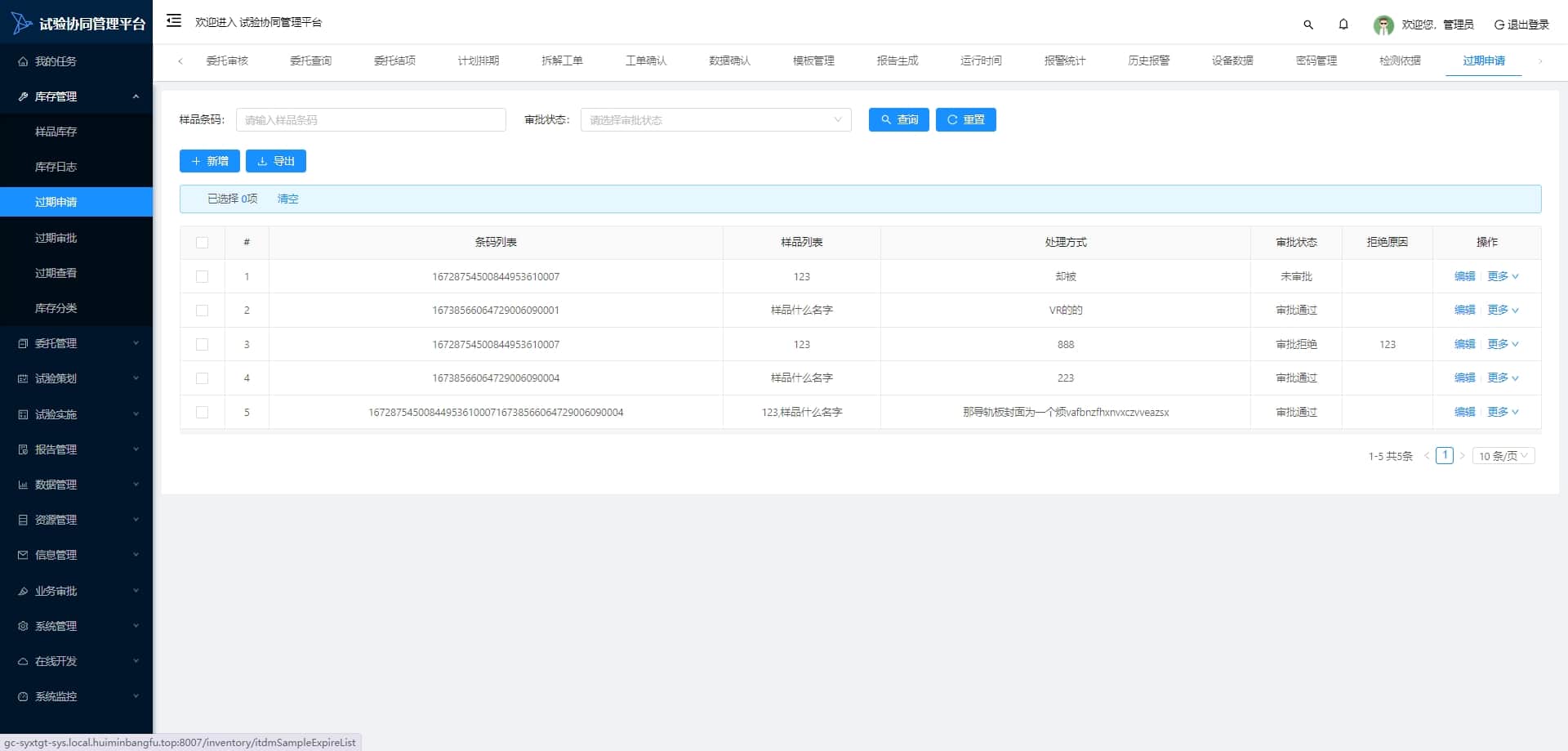Click the platform logo icon
This screenshot has height=751, width=1568.
(21, 24)
